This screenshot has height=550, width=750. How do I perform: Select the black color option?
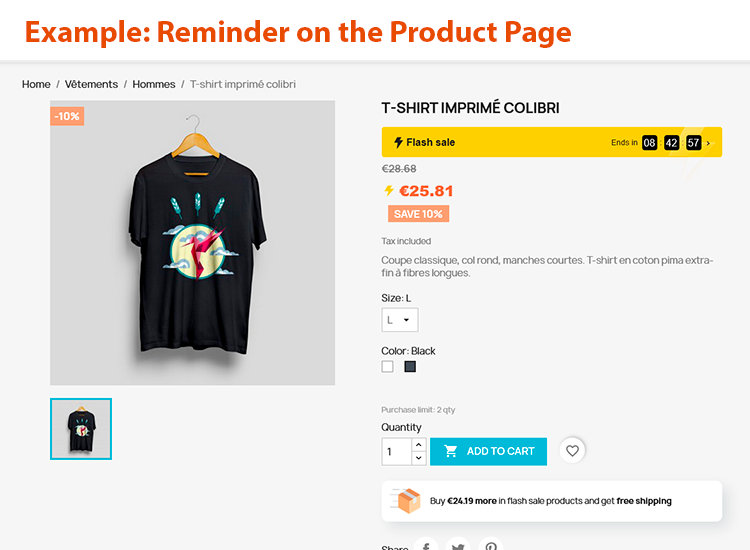click(x=410, y=367)
